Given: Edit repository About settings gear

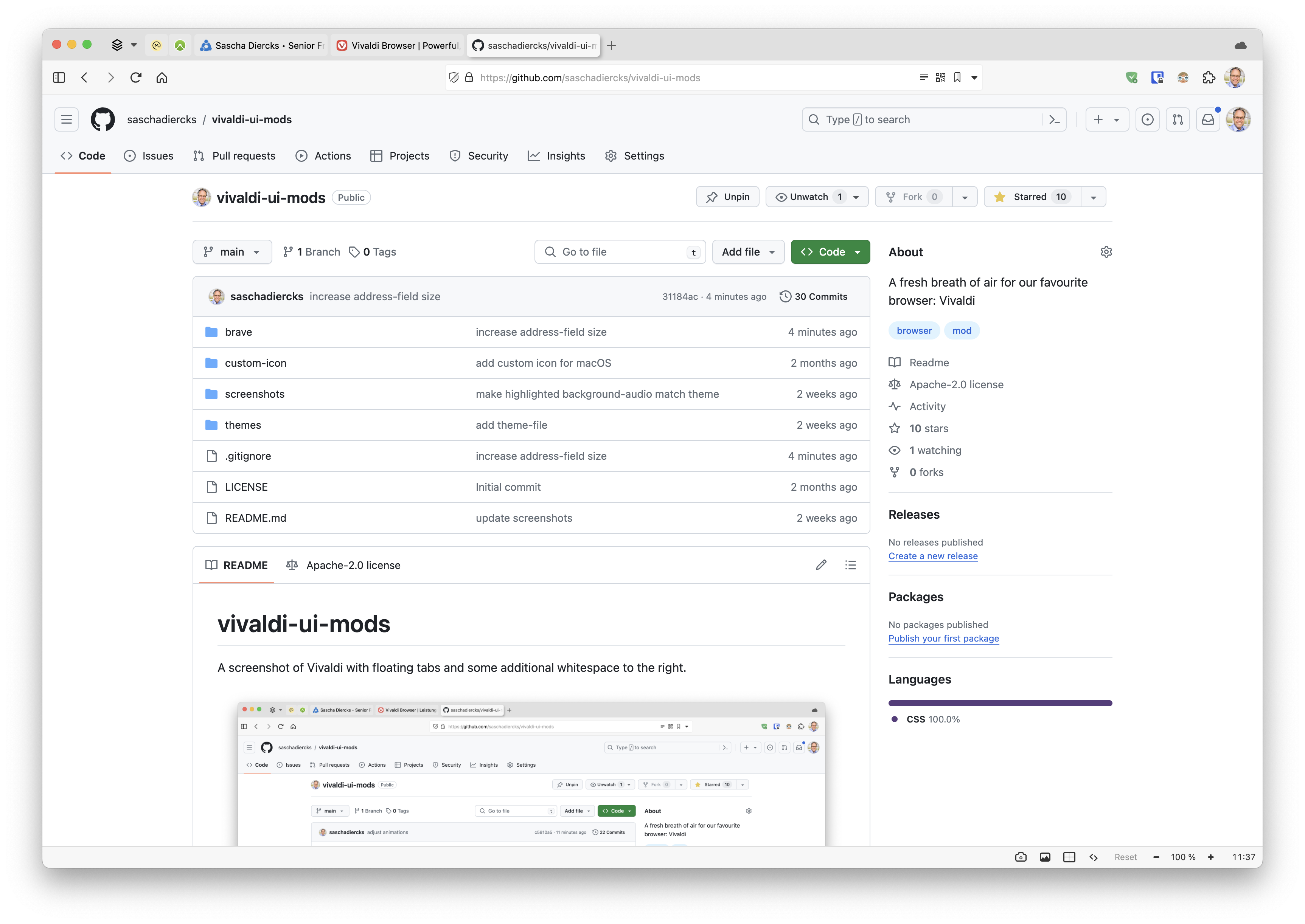Looking at the screenshot, I should (x=1106, y=251).
